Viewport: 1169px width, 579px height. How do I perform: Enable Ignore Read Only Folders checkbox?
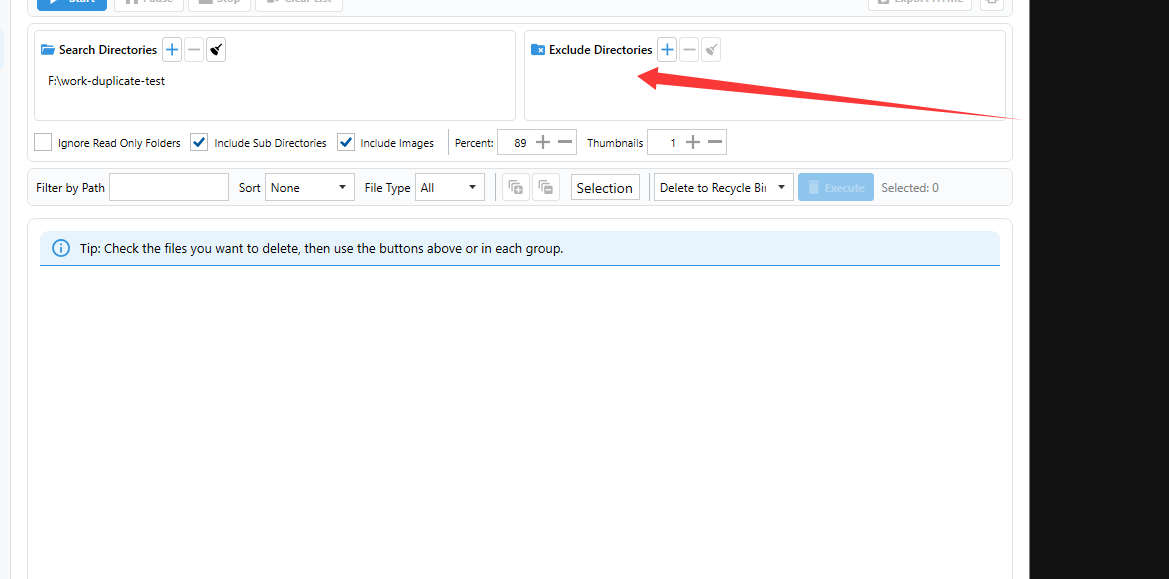click(x=43, y=142)
